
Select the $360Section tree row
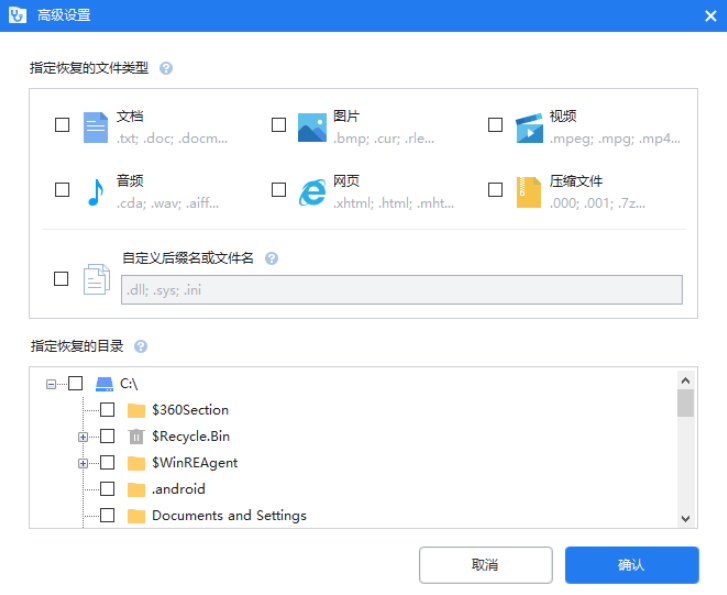tap(191, 410)
